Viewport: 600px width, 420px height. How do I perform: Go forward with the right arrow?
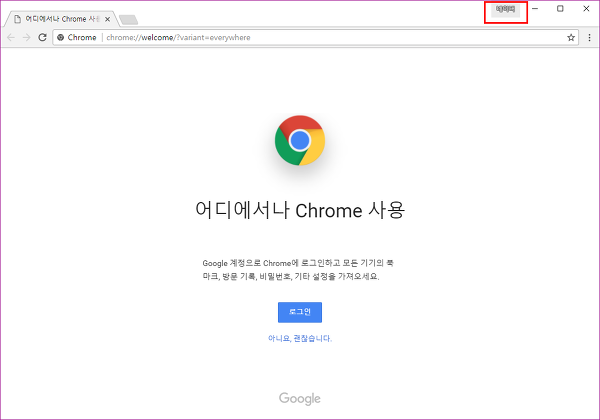click(x=26, y=37)
